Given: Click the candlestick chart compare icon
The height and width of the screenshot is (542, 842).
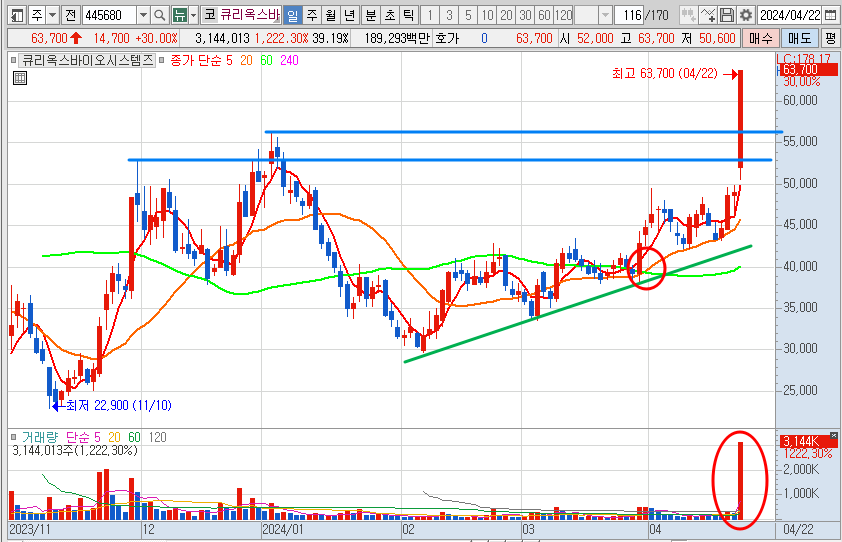Looking at the screenshot, I should [x=688, y=15].
